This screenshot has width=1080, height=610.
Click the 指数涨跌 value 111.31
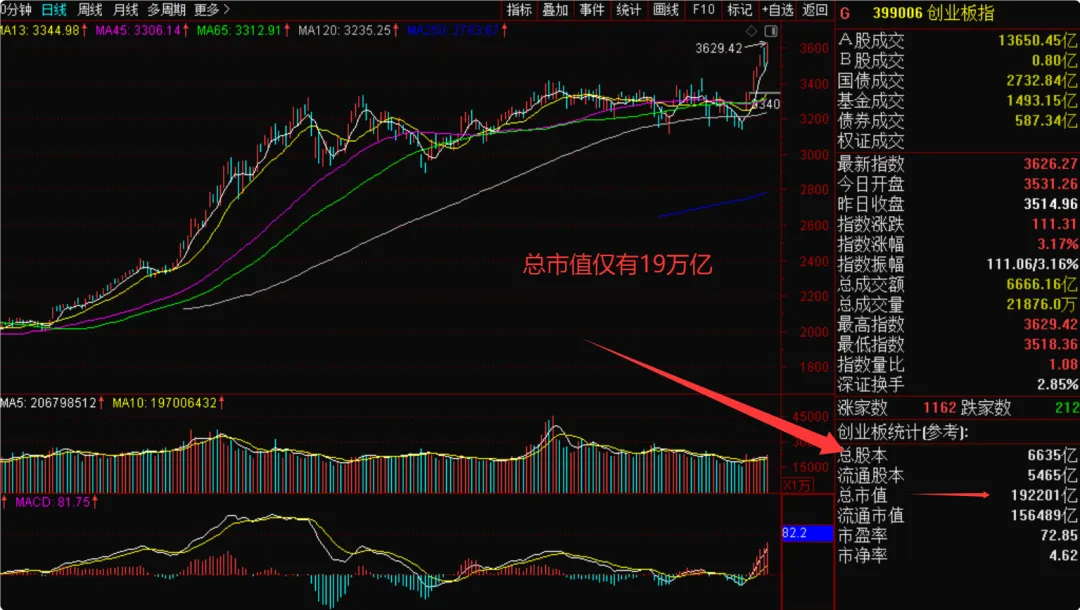(1055, 224)
